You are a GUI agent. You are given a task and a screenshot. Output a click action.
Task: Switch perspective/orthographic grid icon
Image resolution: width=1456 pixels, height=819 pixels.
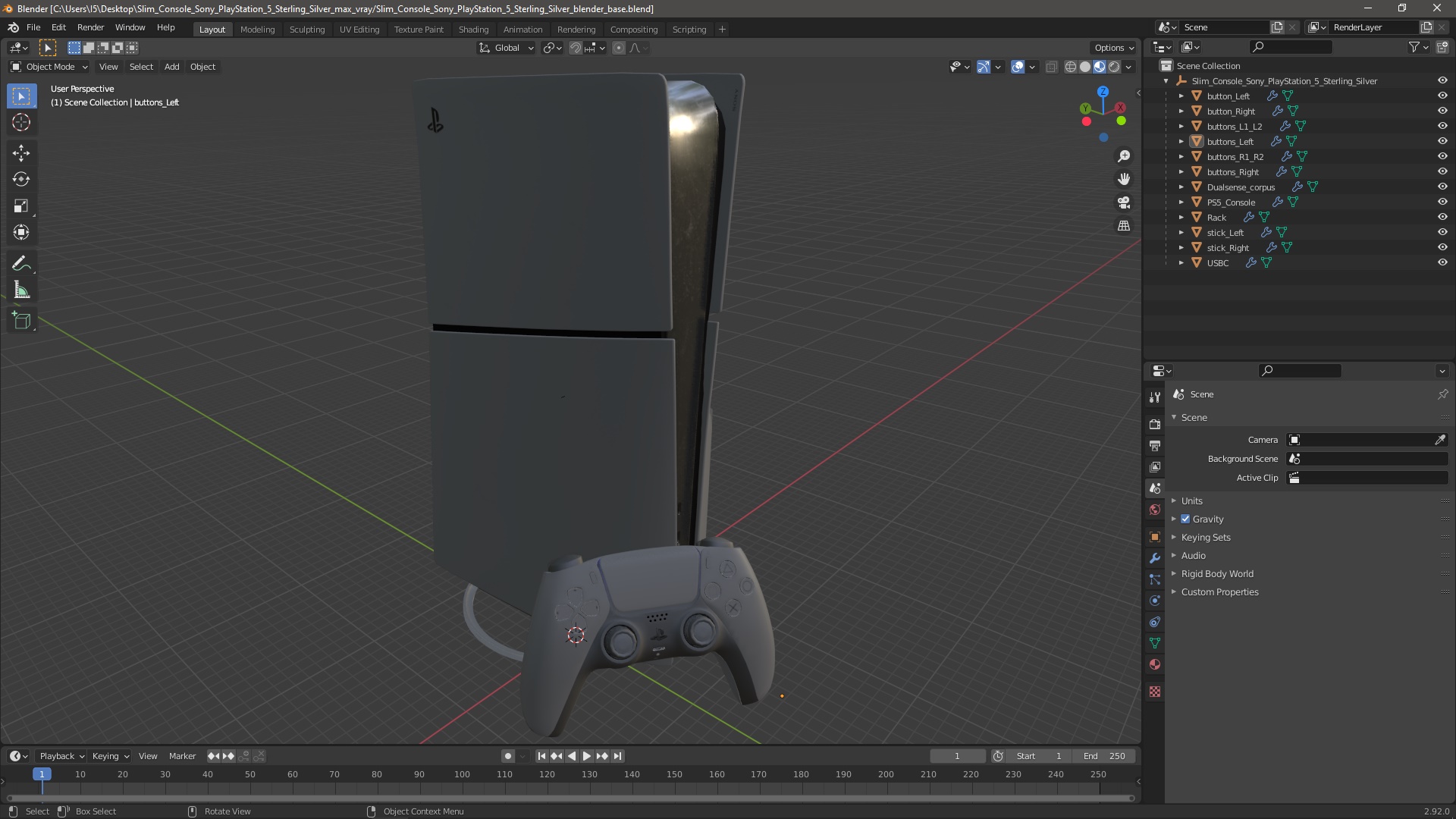click(x=1124, y=226)
